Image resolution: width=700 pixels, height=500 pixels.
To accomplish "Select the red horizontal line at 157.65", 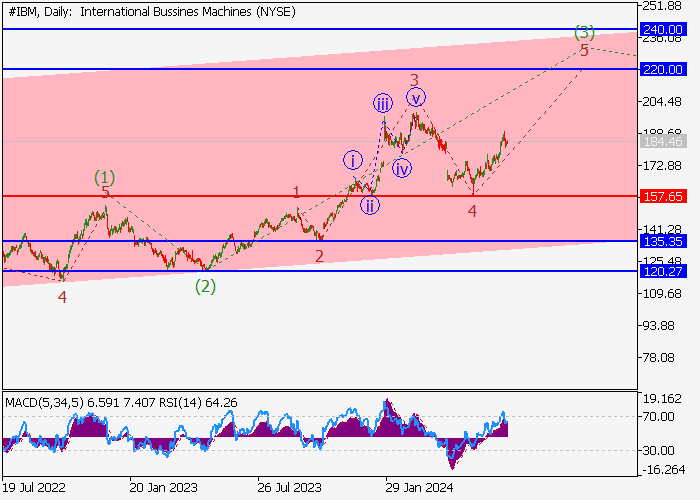I will pyautogui.click(x=320, y=196).
